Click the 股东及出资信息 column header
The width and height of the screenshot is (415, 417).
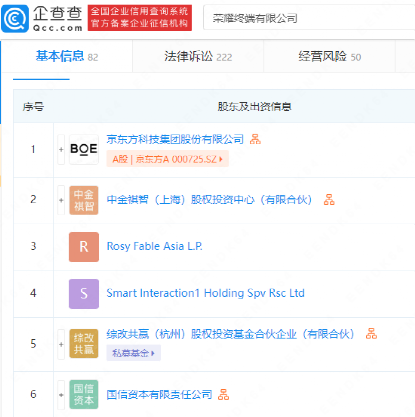pos(254,107)
